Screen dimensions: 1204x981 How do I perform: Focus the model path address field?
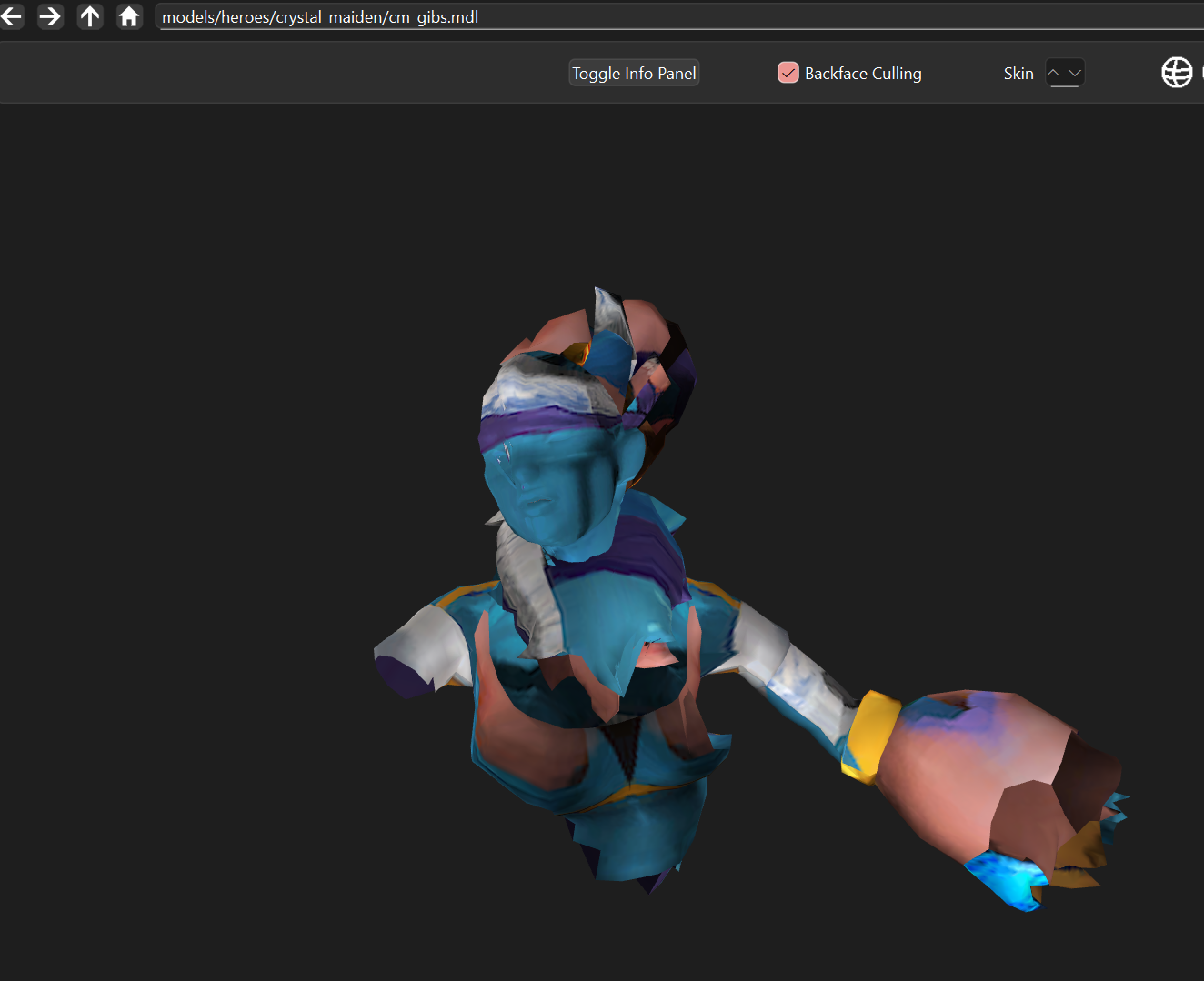680,17
